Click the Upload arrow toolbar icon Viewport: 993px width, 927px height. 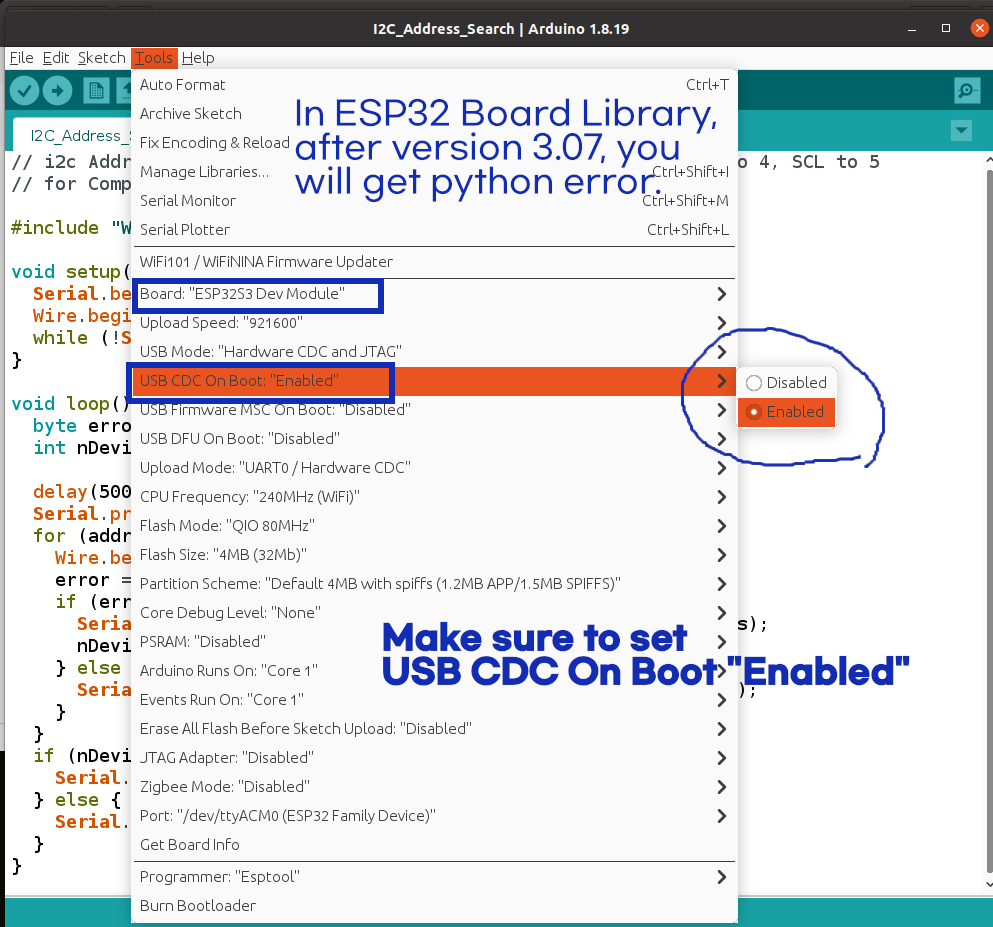(58, 91)
